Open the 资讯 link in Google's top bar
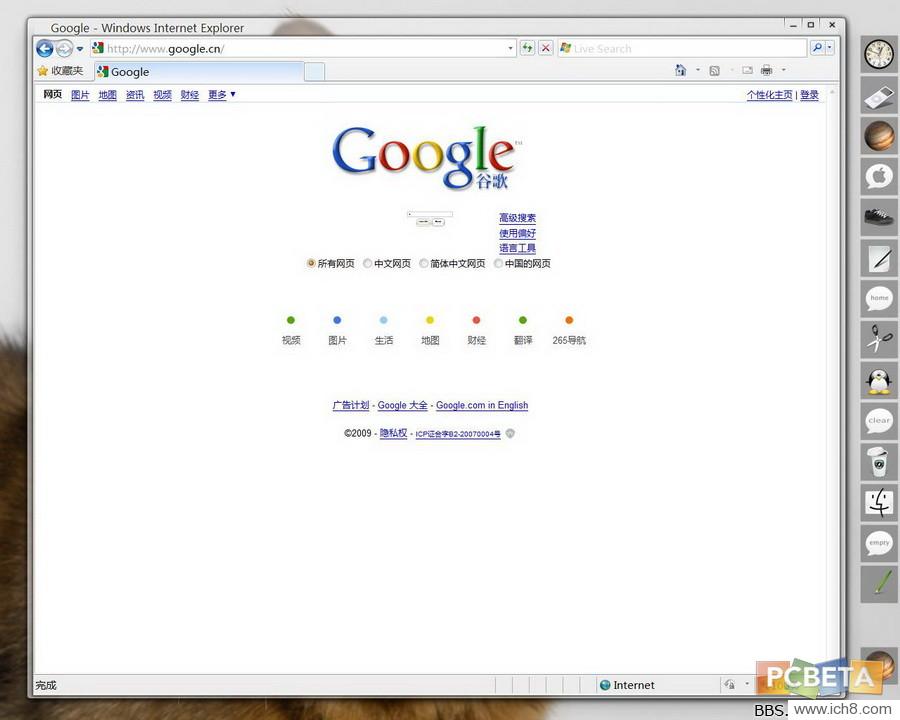The image size is (900, 720). pos(135,95)
